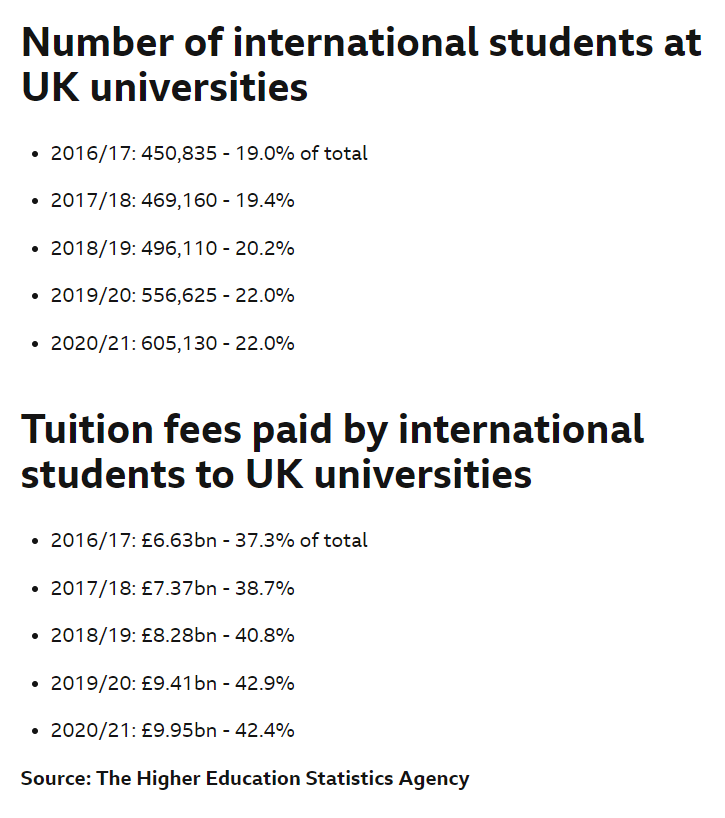Click the '19.0% of total' text
725x818 pixels.
click(301, 153)
